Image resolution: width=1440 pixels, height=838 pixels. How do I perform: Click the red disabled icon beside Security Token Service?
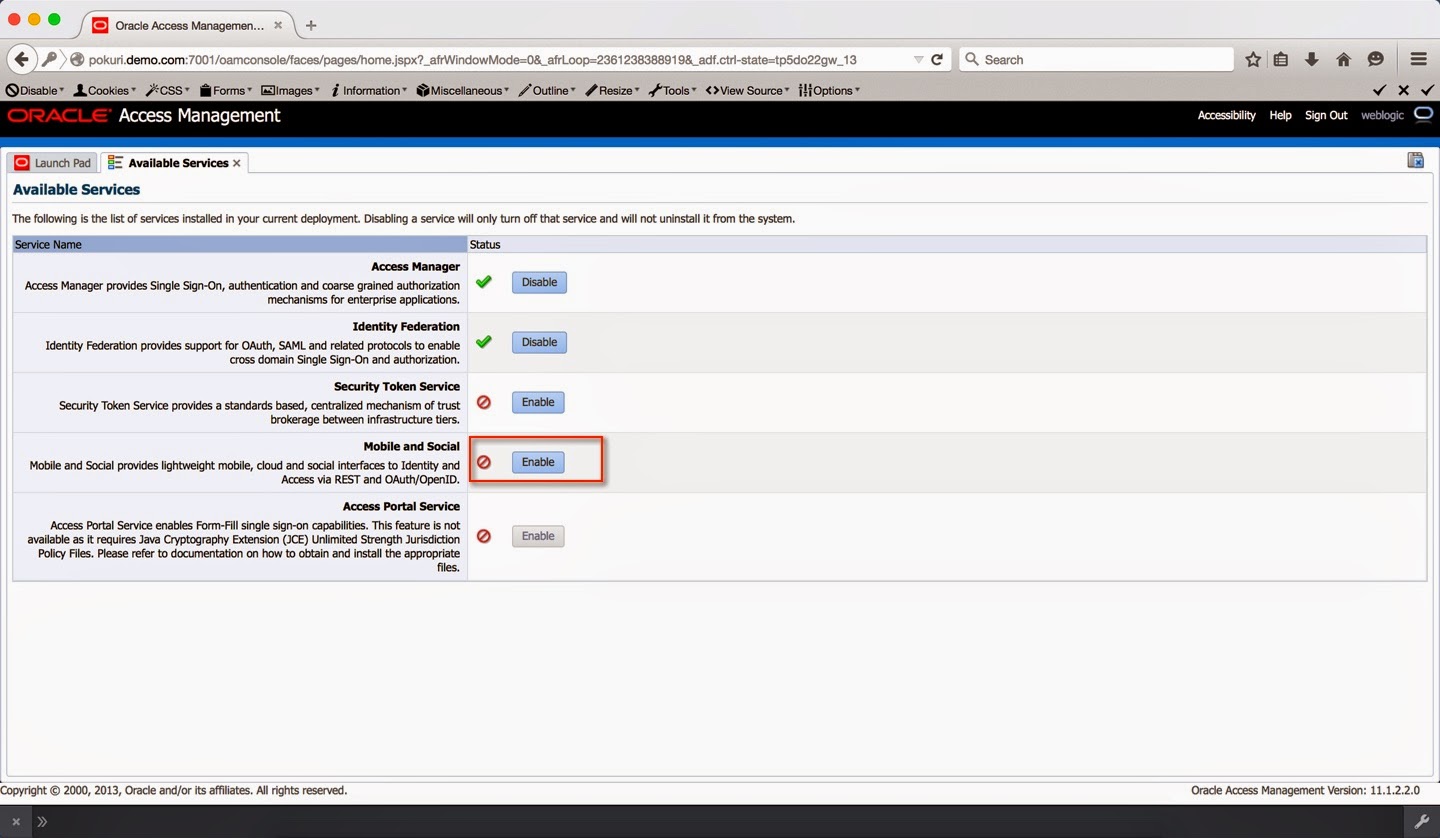coord(484,402)
